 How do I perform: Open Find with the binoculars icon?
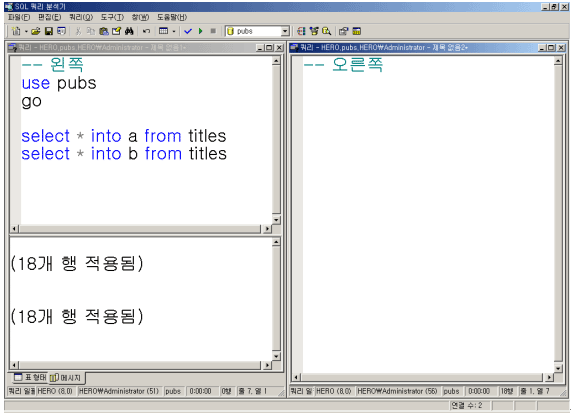click(x=129, y=31)
